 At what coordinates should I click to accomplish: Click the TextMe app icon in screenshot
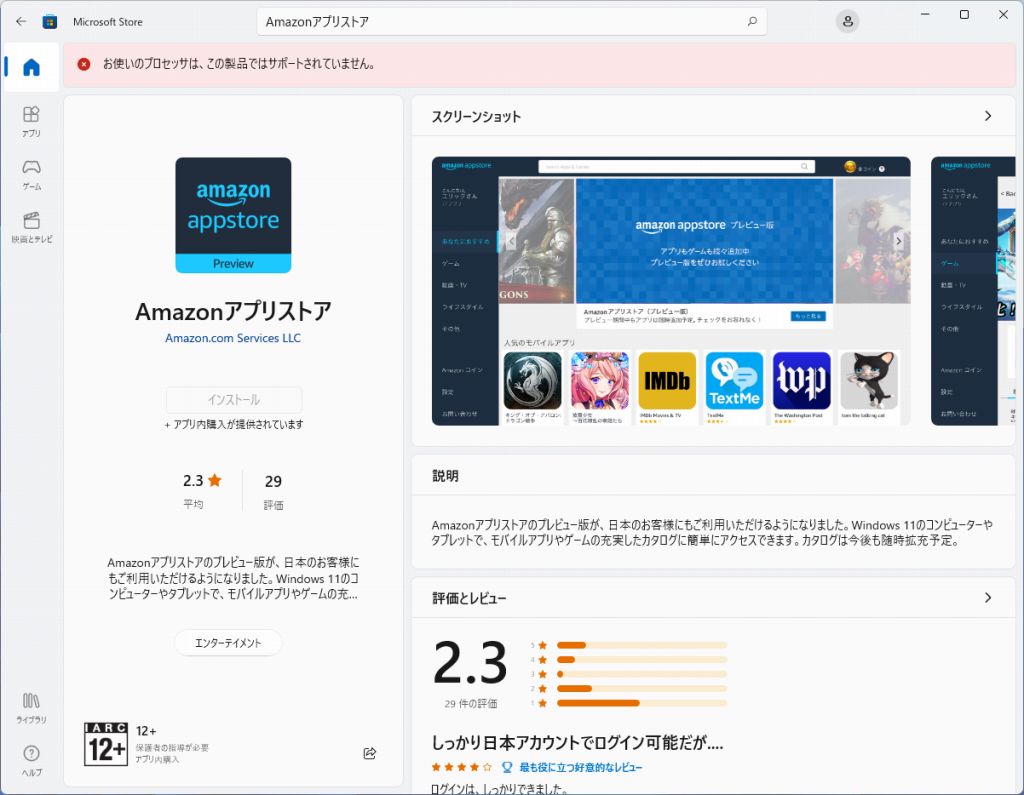point(734,381)
